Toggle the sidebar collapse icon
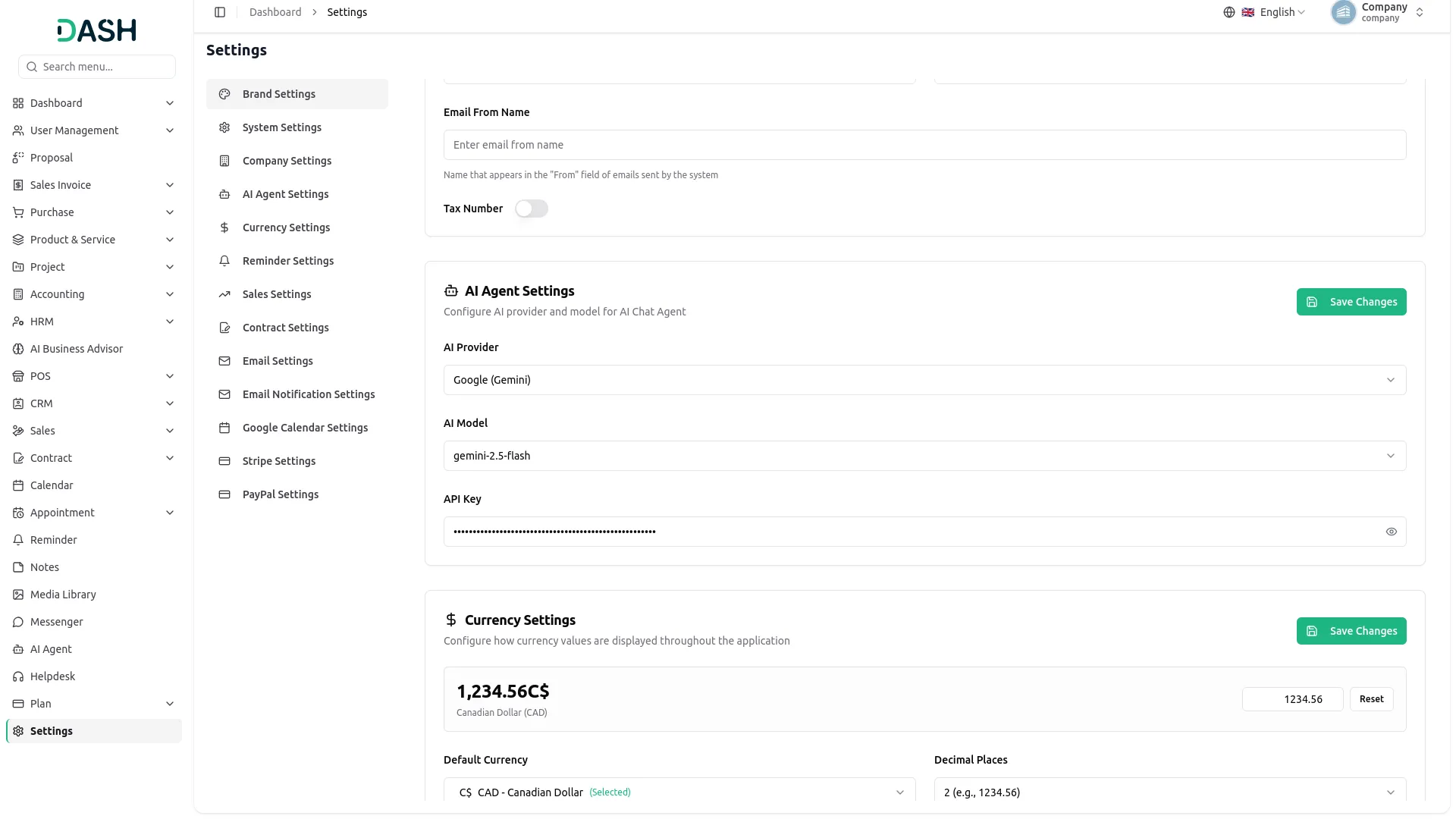Viewport: 1456px width, 819px height. (x=220, y=12)
